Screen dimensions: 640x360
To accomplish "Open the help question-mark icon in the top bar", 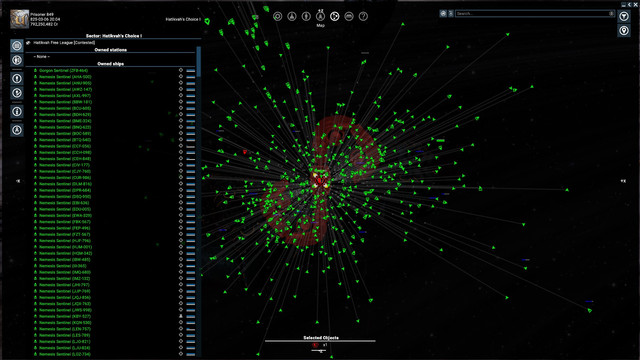I will [363, 16].
